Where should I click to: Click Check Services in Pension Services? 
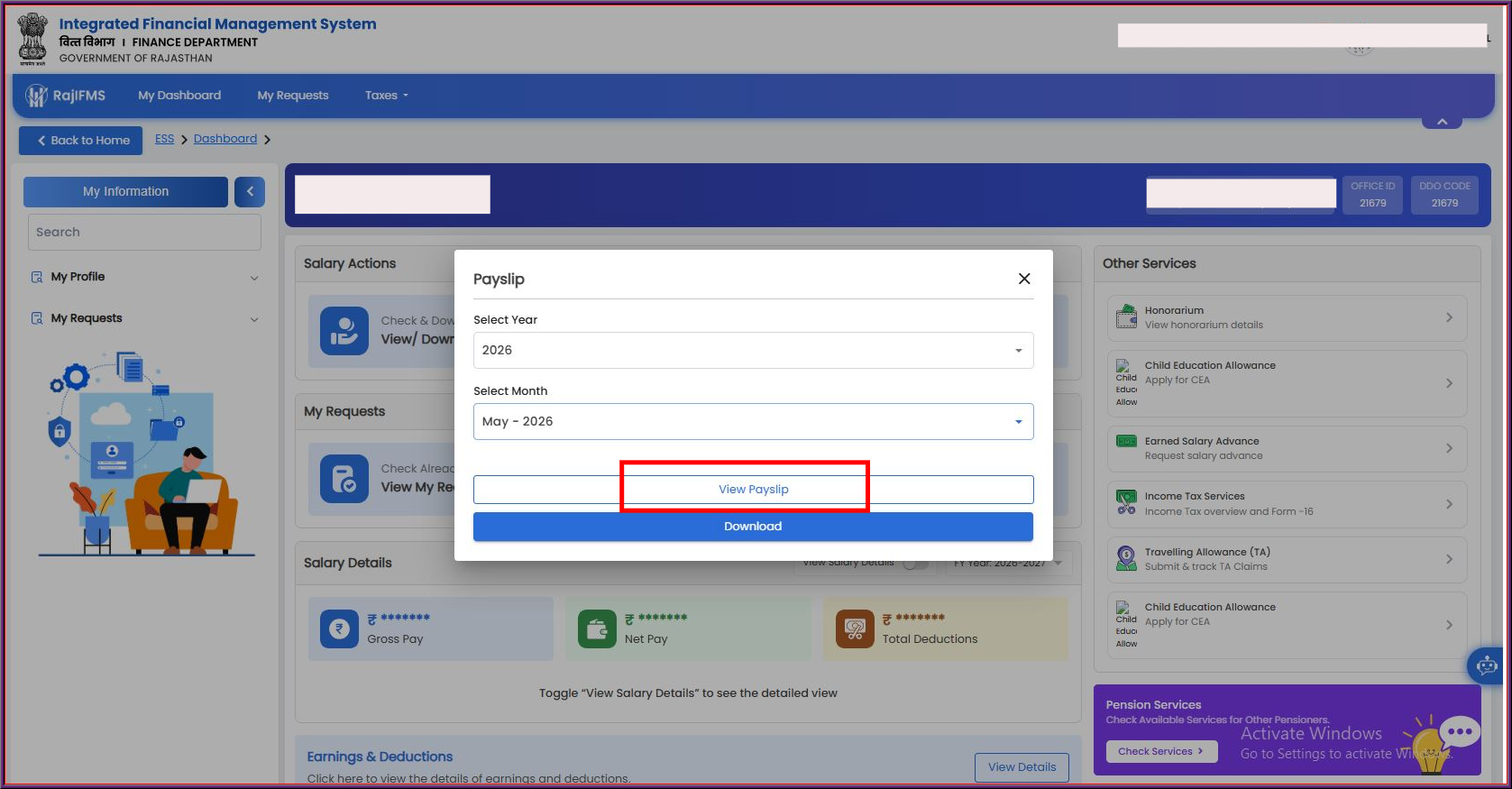(x=1161, y=751)
